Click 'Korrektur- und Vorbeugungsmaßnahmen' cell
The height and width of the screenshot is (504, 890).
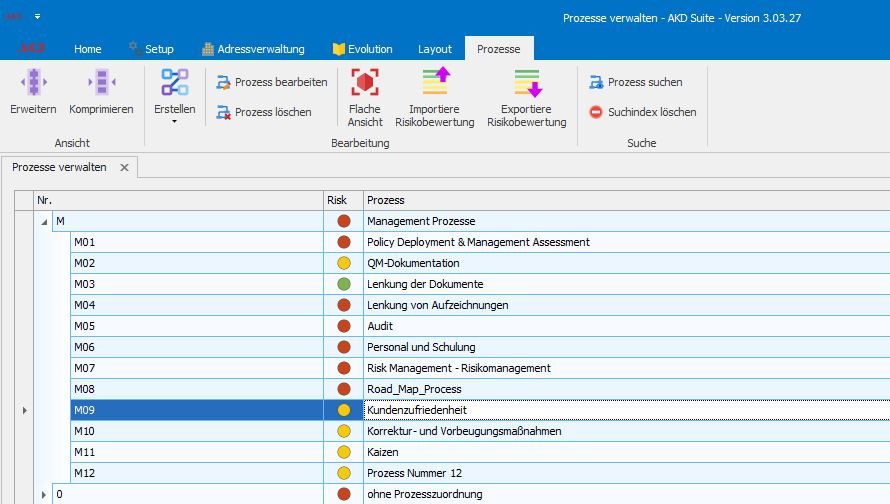(x=627, y=431)
